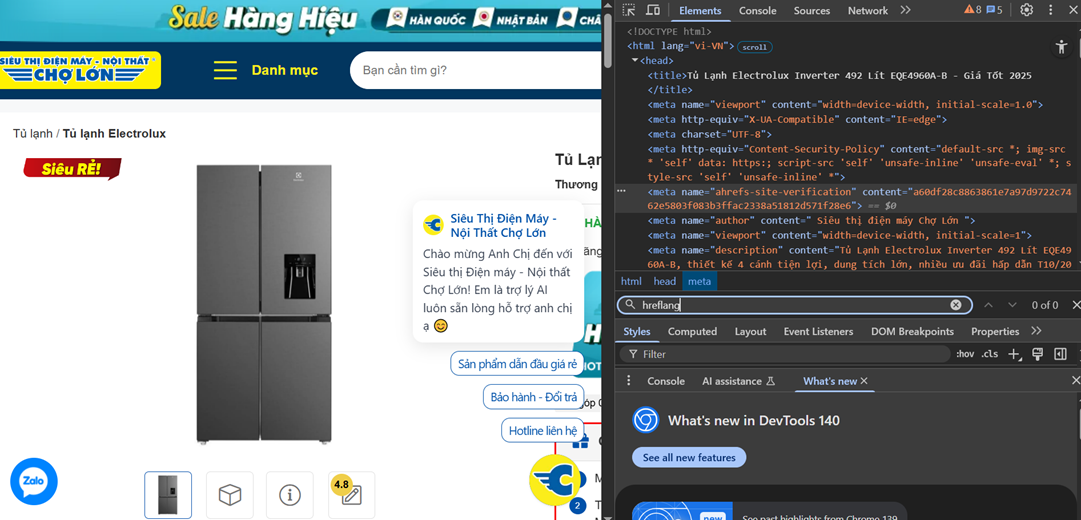Activate the inspect element picker tool
This screenshot has width=1081, height=520.
(629, 10)
